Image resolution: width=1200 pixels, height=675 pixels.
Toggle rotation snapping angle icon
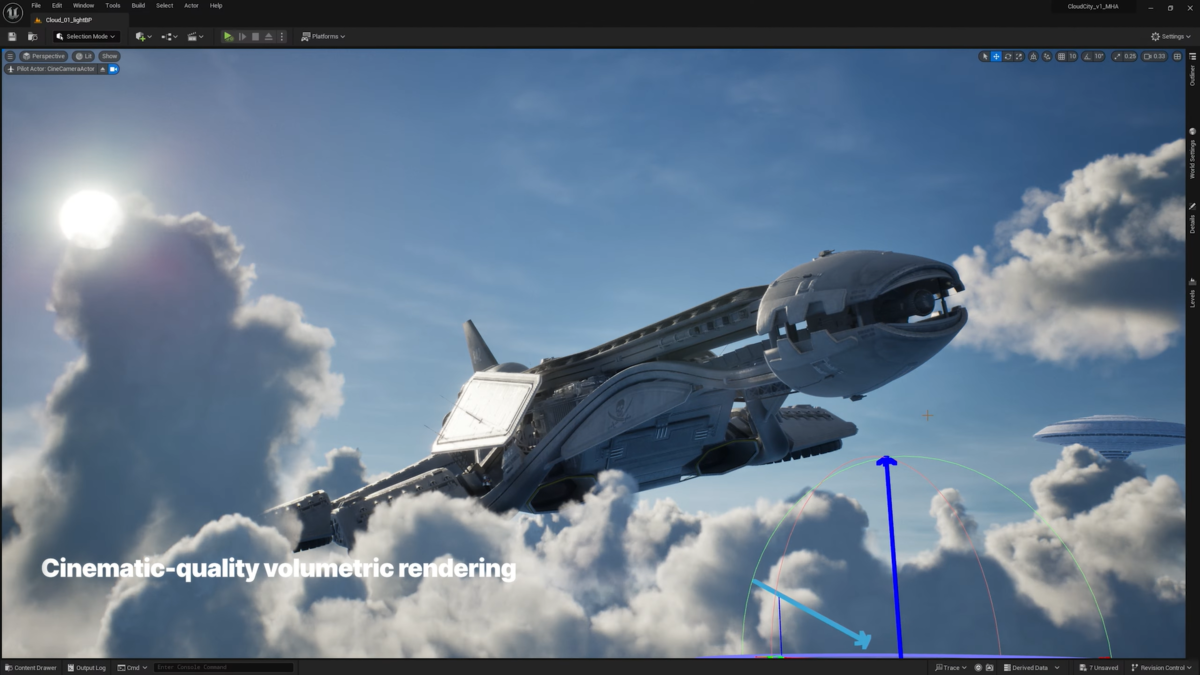tap(1087, 56)
